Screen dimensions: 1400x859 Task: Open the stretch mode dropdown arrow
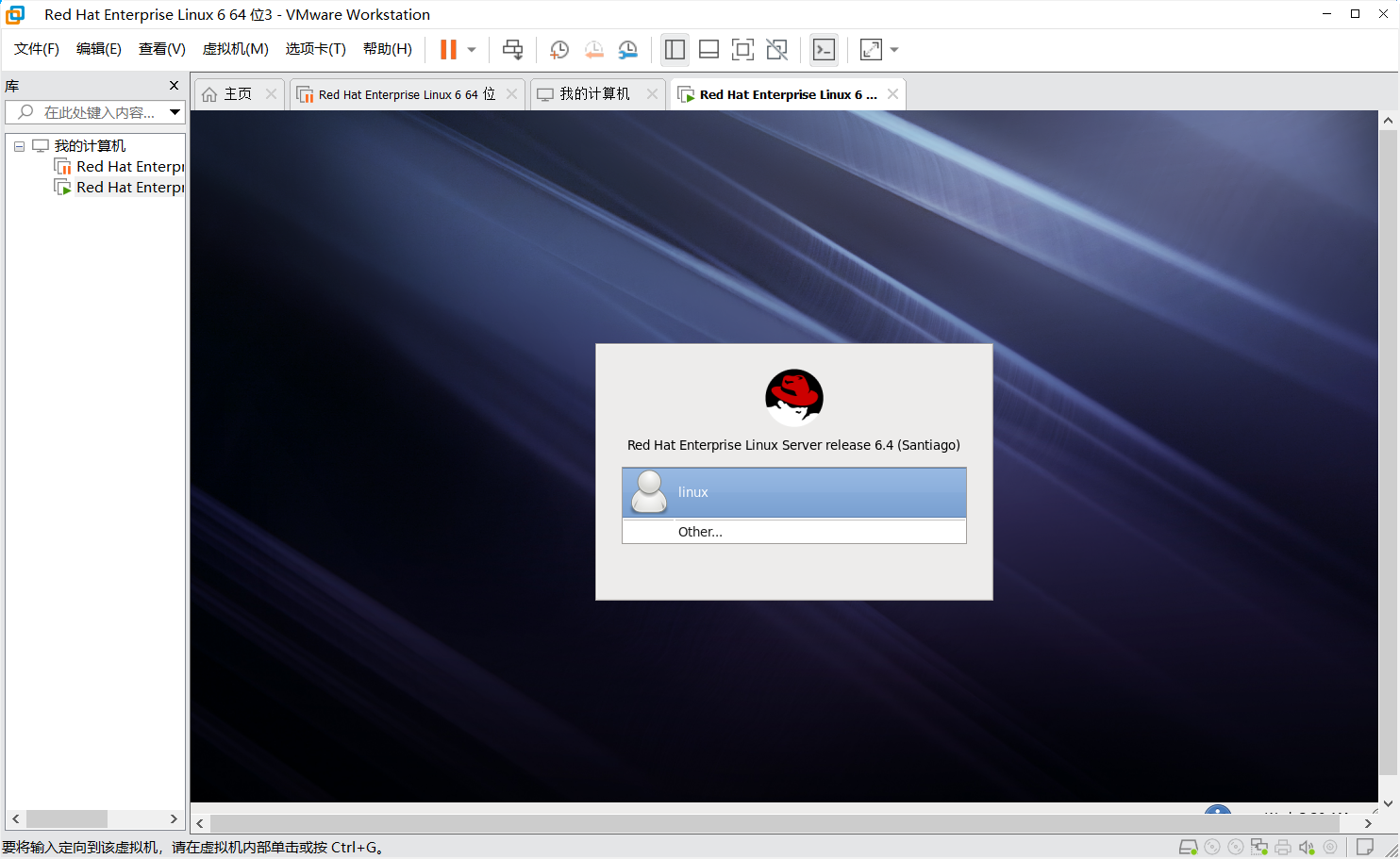(894, 50)
